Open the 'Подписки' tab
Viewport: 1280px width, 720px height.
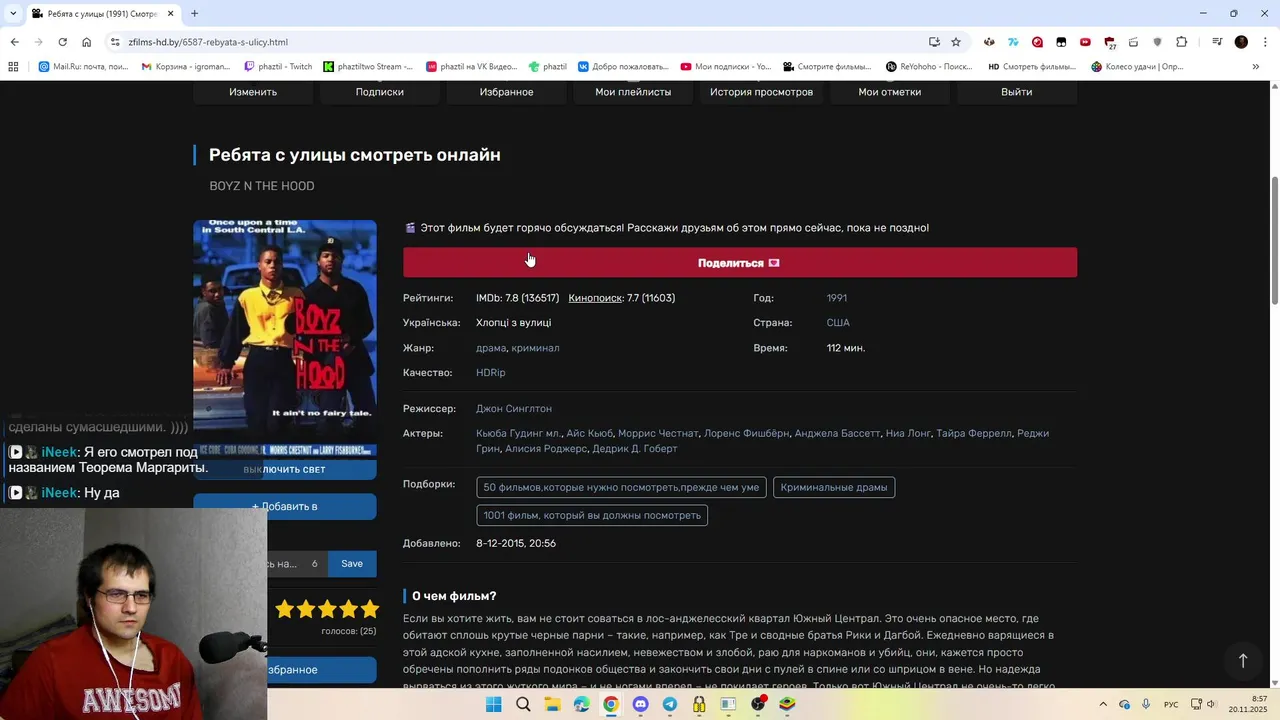click(x=380, y=92)
